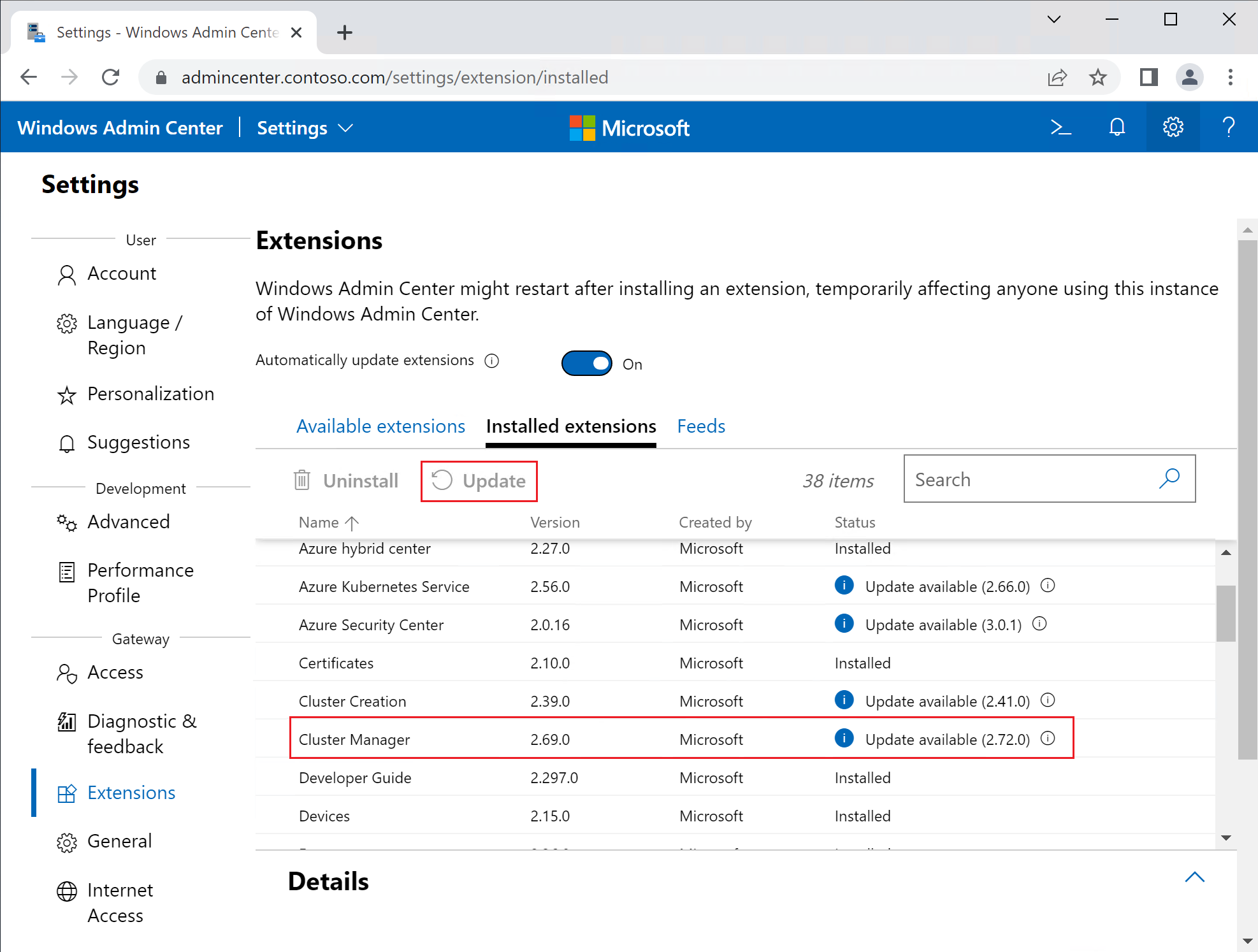Screen dimensions: 1258x952
Task: Open a new browser tab
Action: click(x=344, y=32)
